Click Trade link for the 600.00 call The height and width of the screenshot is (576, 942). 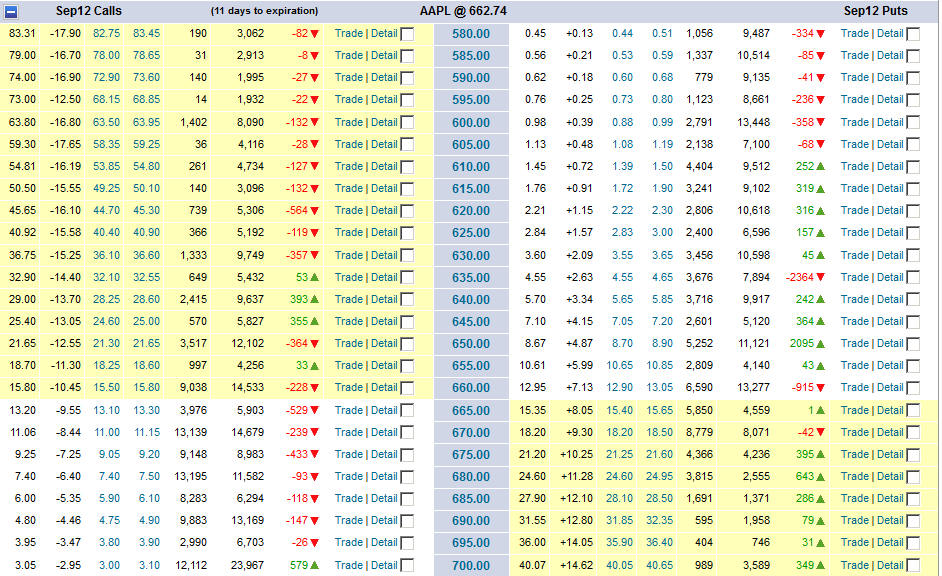tap(349, 122)
